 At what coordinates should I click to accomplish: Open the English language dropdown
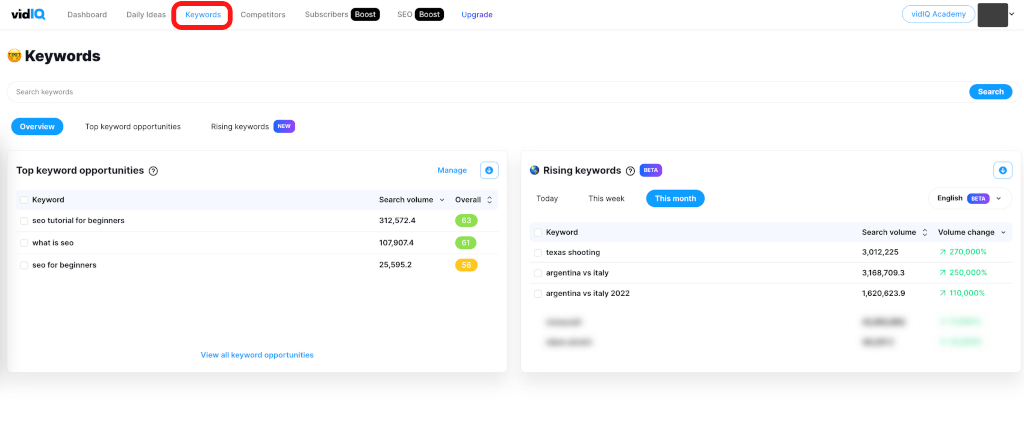[x=970, y=198]
